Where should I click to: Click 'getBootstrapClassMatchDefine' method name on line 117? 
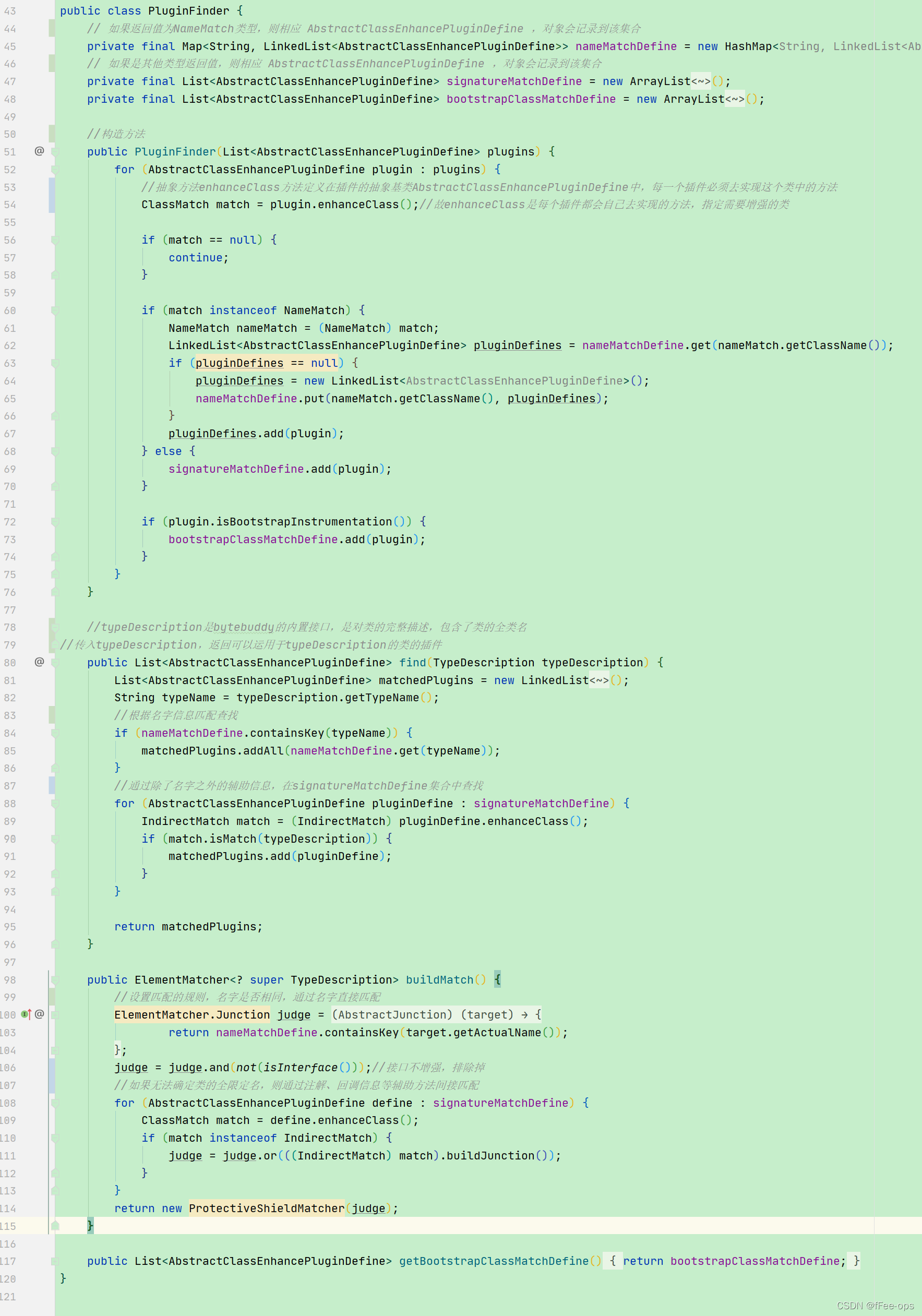494,1261
